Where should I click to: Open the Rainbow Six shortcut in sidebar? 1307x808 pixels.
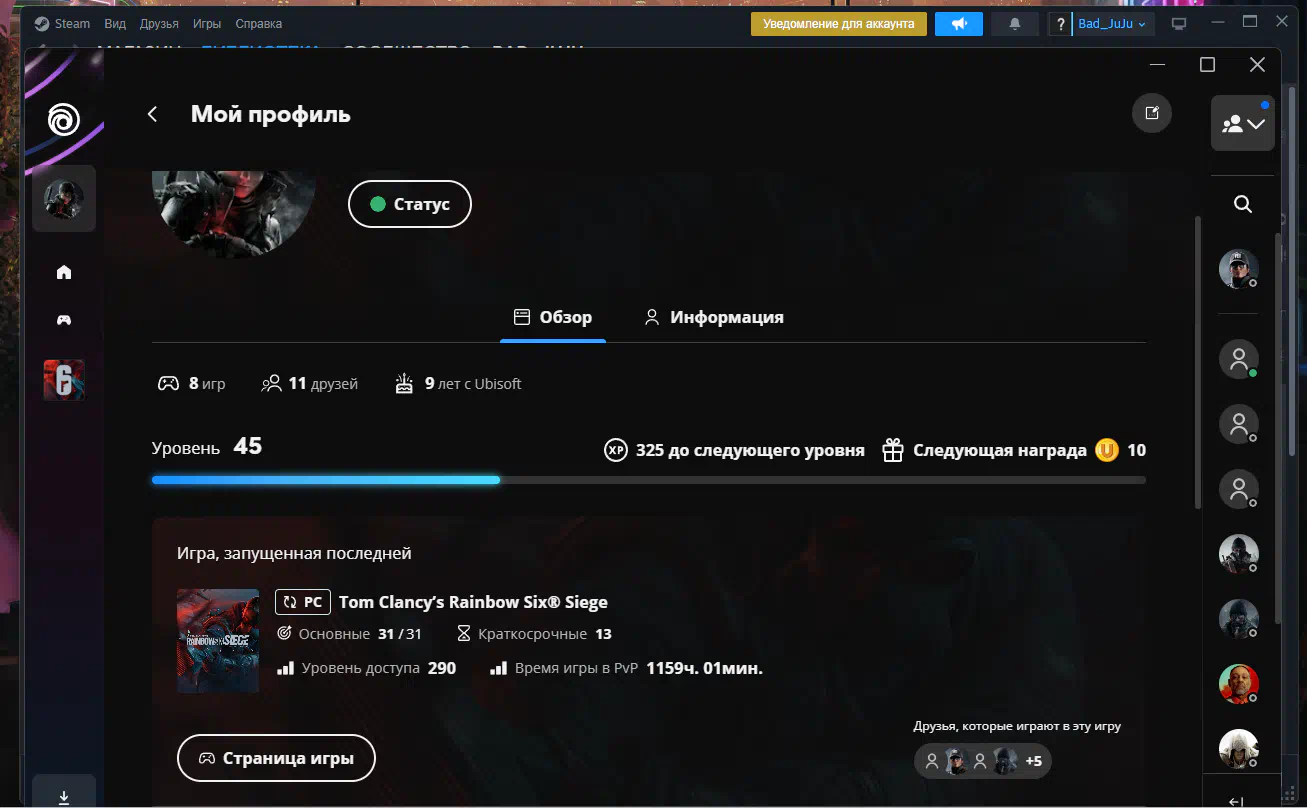(x=64, y=380)
